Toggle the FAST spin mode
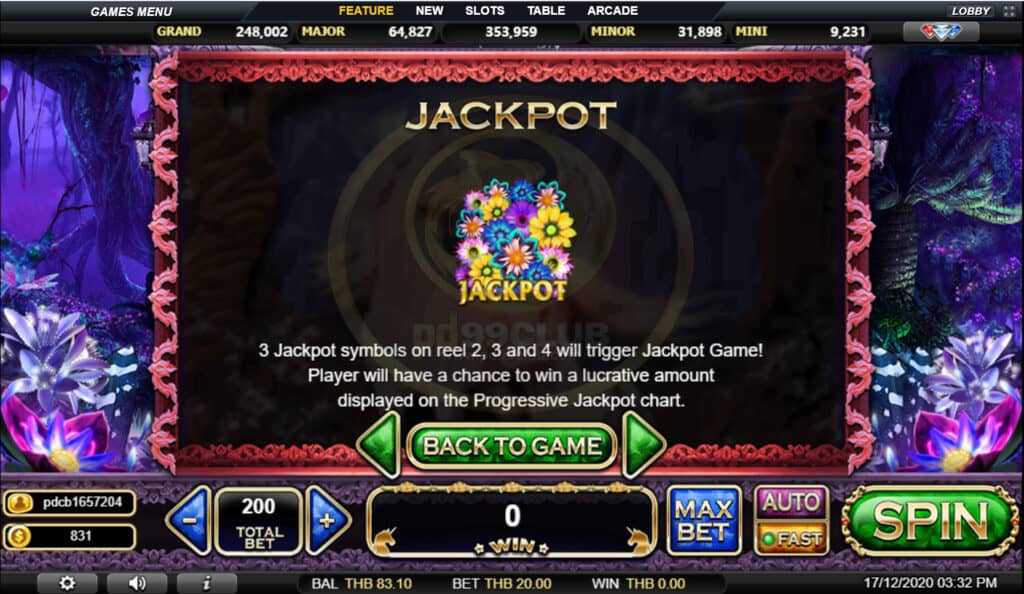The image size is (1024, 594). pyautogui.click(x=791, y=539)
